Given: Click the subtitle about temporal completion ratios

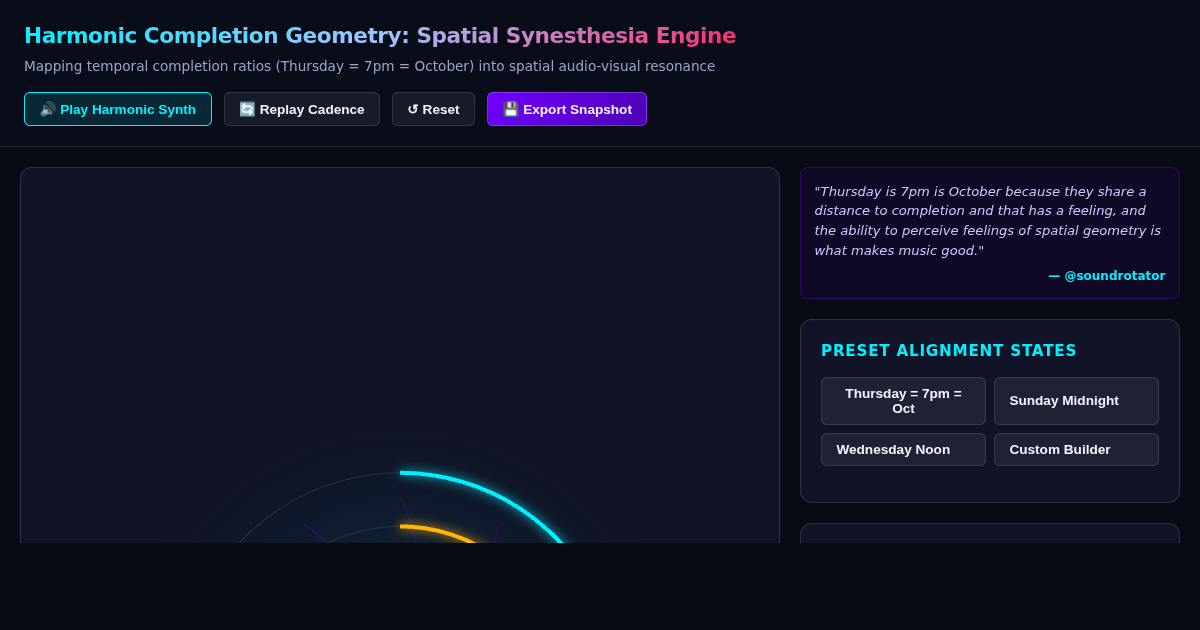Looking at the screenshot, I should click(x=370, y=66).
